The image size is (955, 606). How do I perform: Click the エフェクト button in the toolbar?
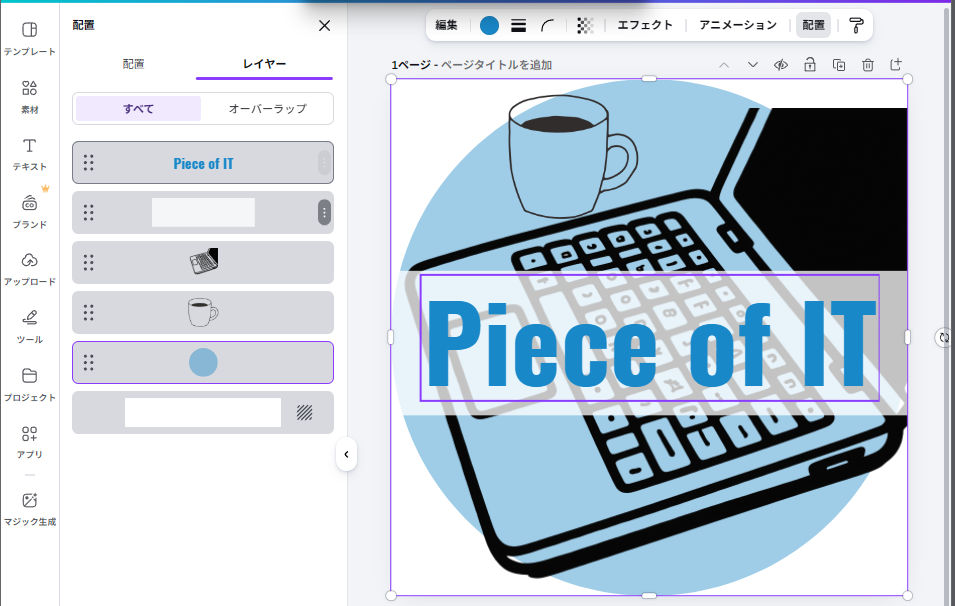pos(645,25)
